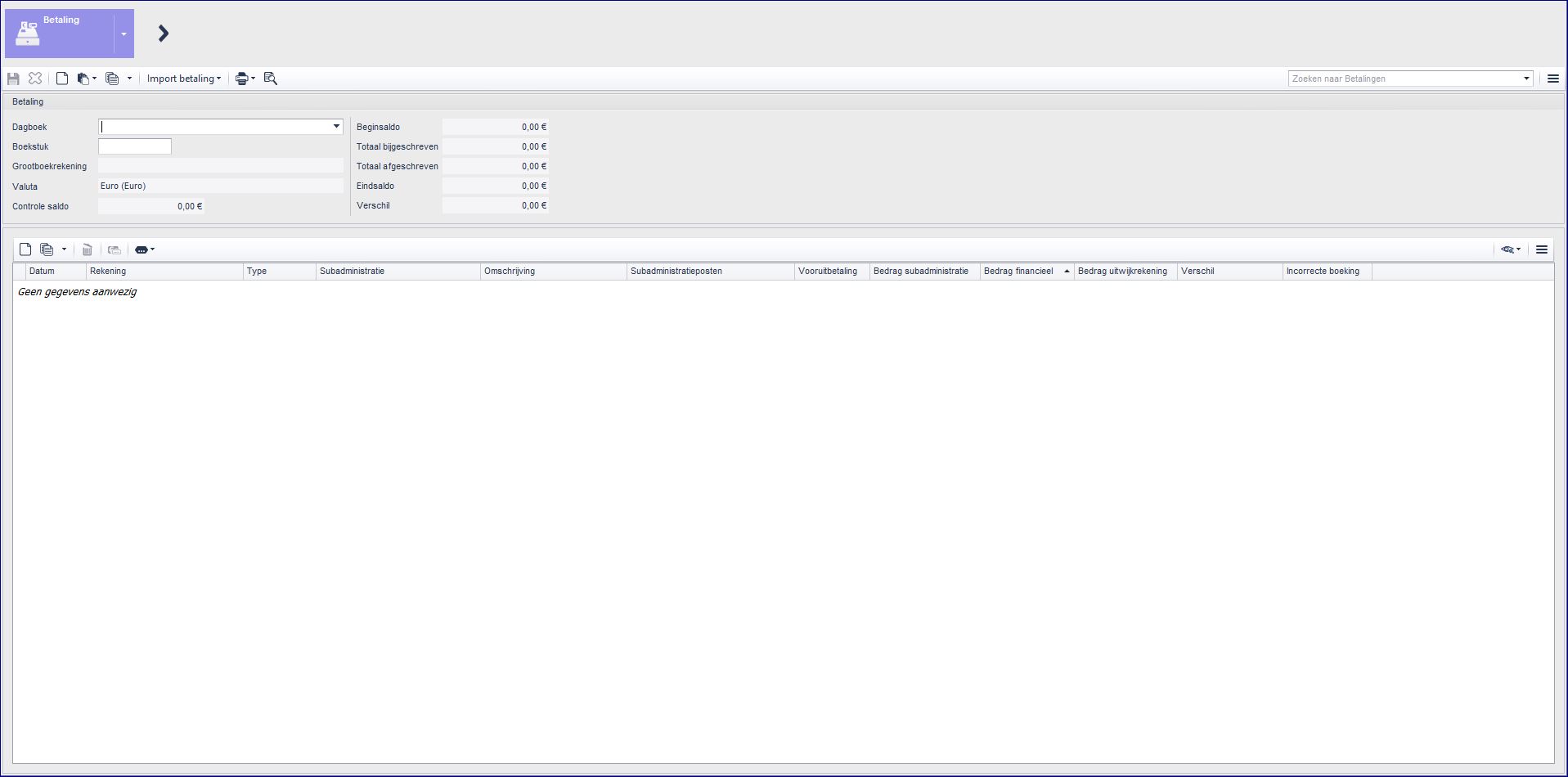Open the Betaling tile dropdown arrow
Screen dimensions: 1568x777
click(x=124, y=34)
